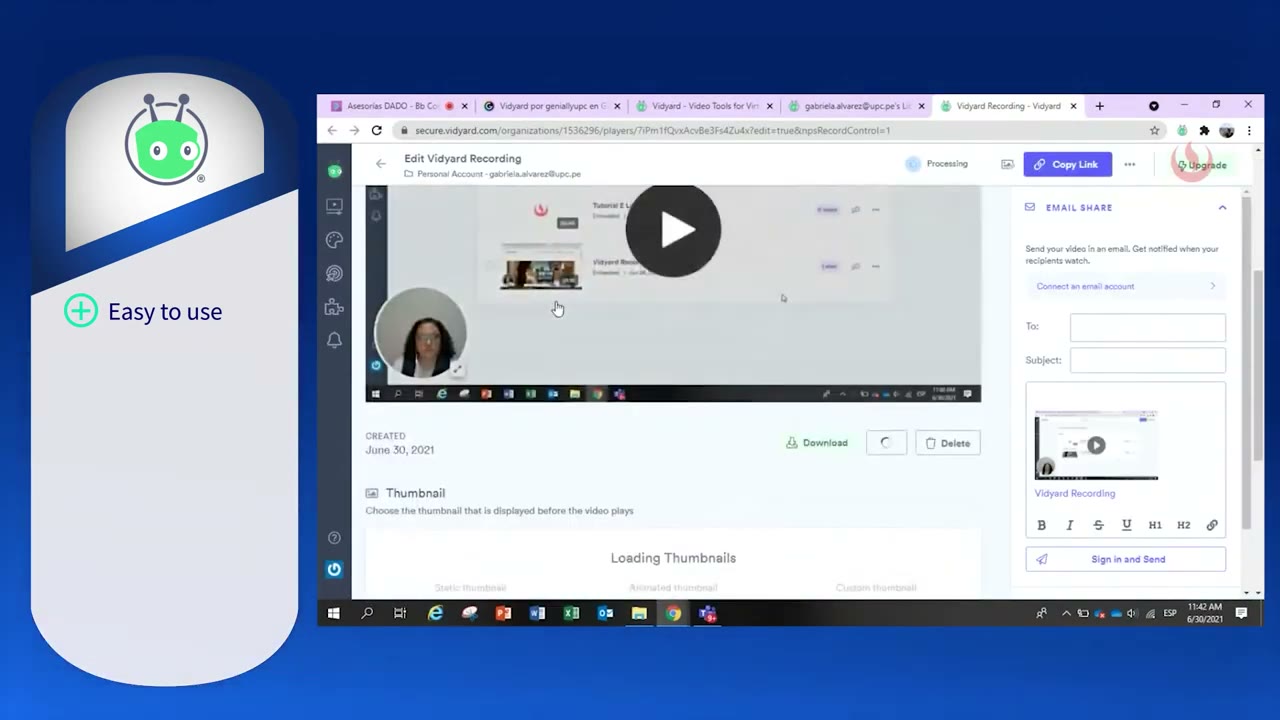Open notifications bell in Vidyard sidebar
Image resolution: width=1280 pixels, height=720 pixels.
click(x=334, y=340)
